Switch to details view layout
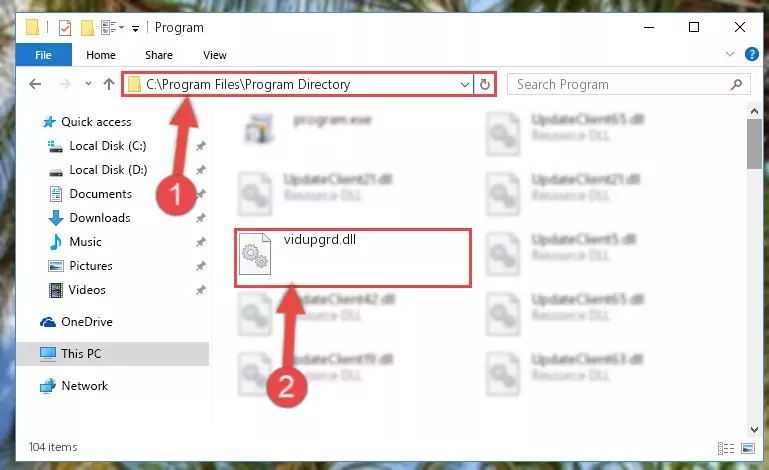769x470 pixels. click(x=726, y=448)
